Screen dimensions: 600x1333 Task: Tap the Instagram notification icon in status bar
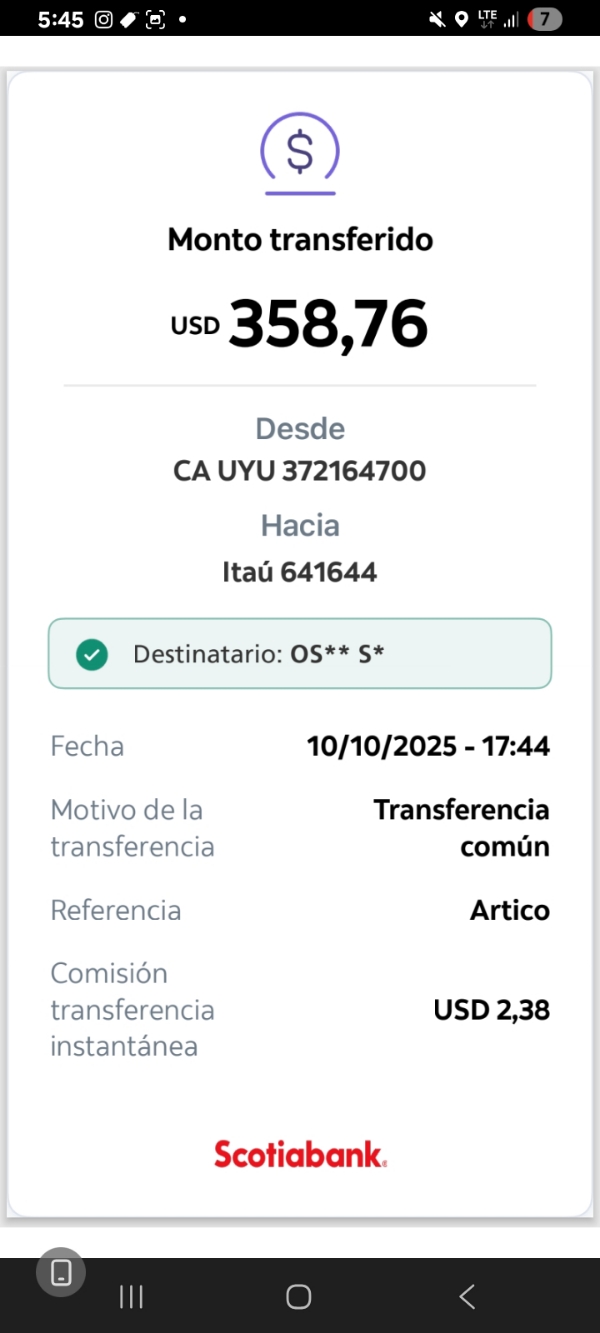point(104,19)
